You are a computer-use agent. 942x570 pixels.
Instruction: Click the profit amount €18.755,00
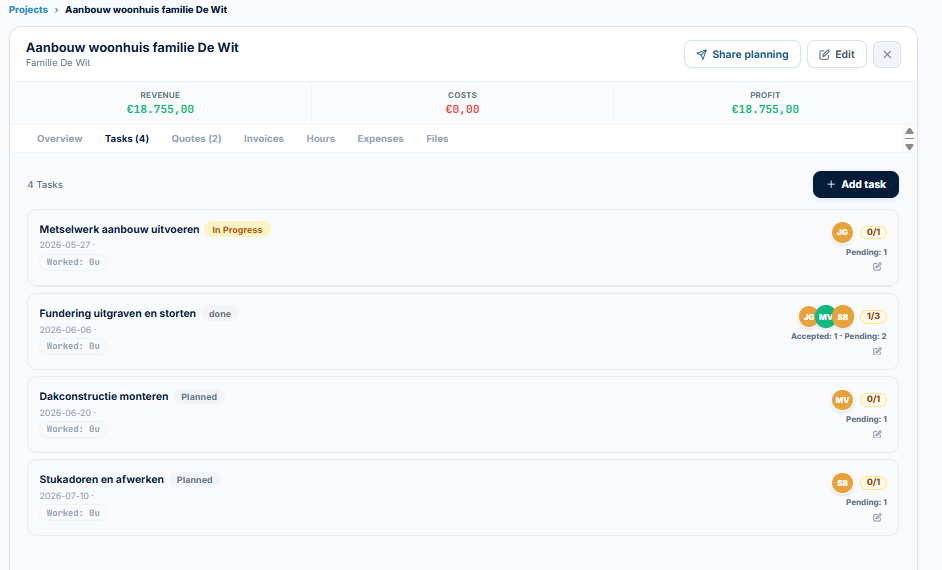765,109
